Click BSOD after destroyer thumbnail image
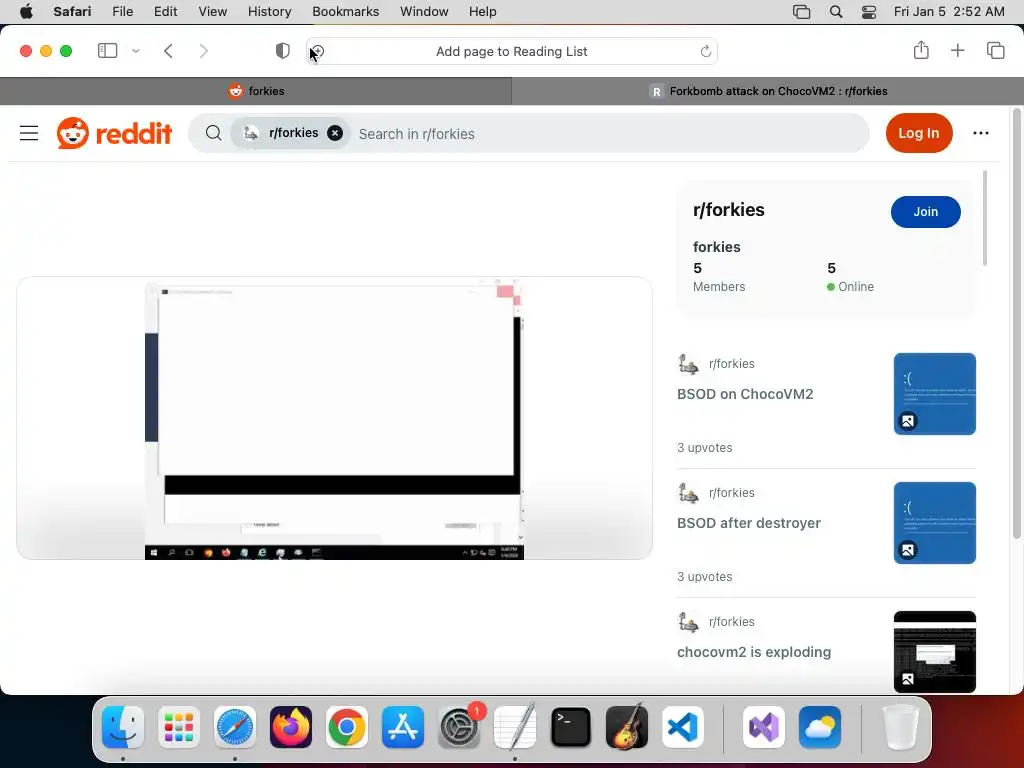 point(935,523)
